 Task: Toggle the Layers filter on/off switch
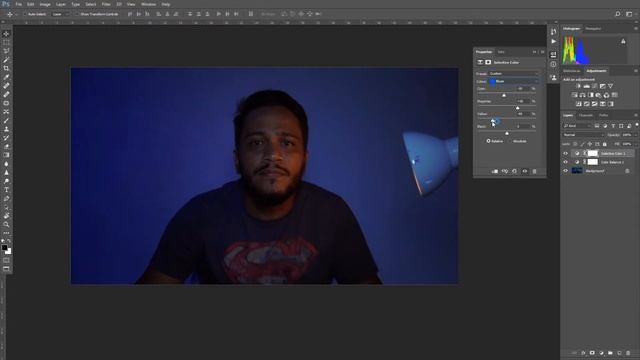636,125
